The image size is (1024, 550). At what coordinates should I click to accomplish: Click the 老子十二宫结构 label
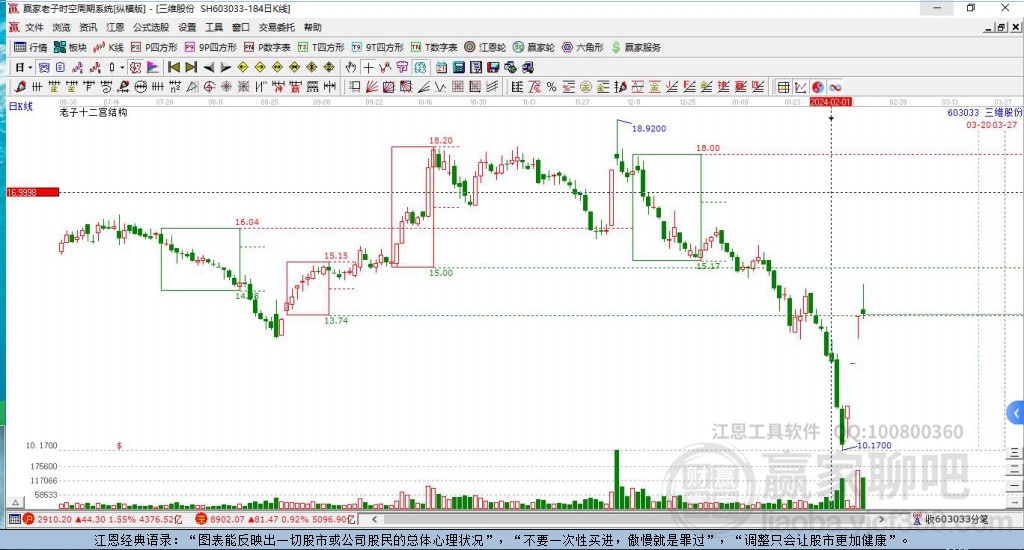point(93,112)
